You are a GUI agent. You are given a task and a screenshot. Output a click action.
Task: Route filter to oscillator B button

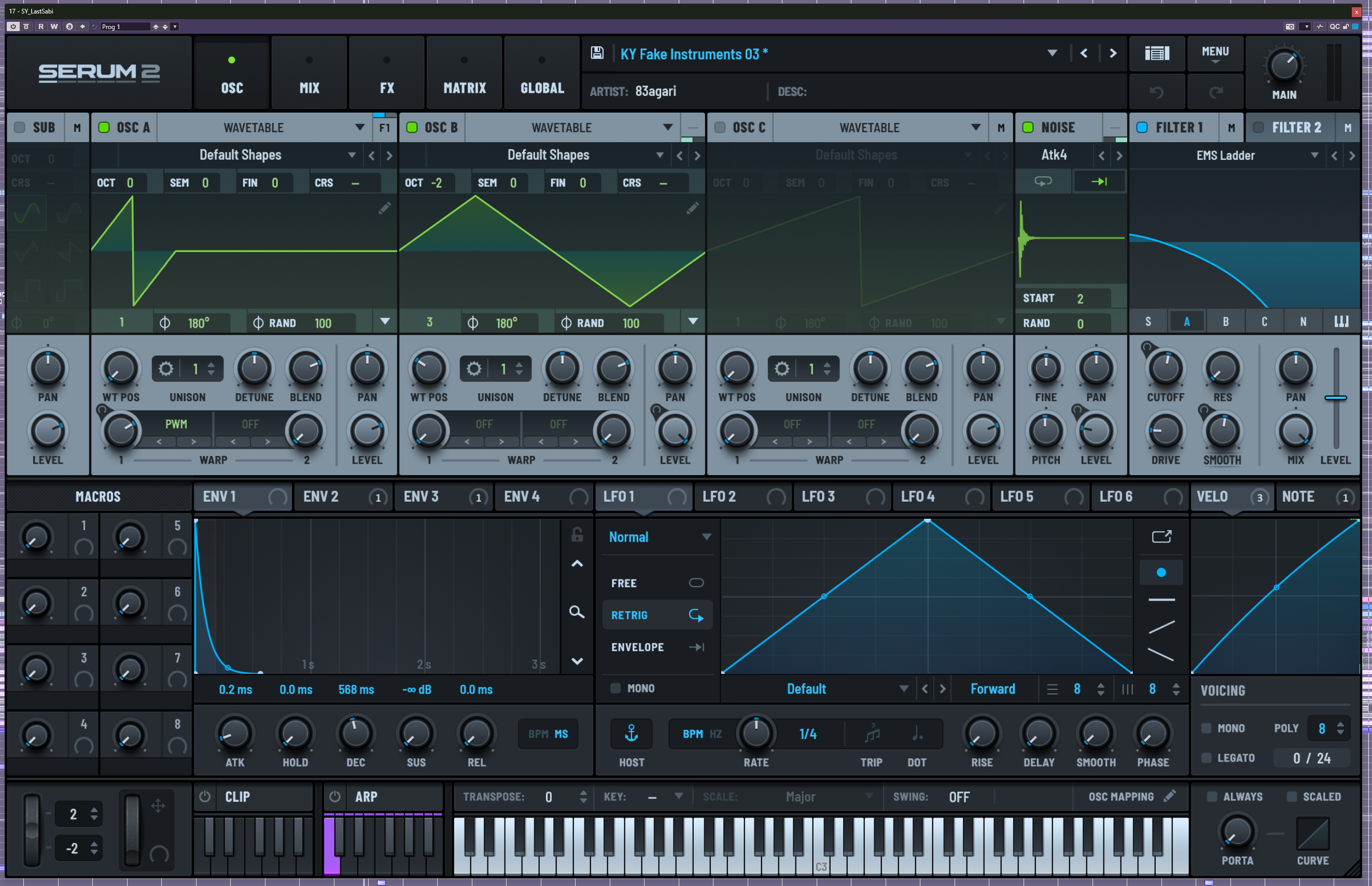point(1225,322)
